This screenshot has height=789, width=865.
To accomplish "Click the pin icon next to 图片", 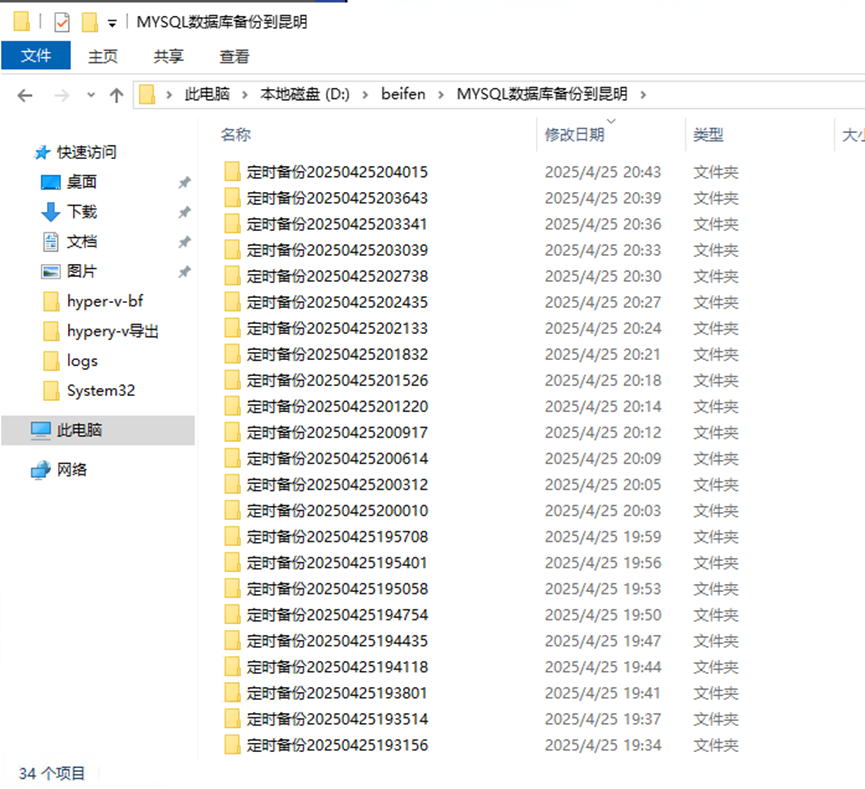I will coord(184,272).
